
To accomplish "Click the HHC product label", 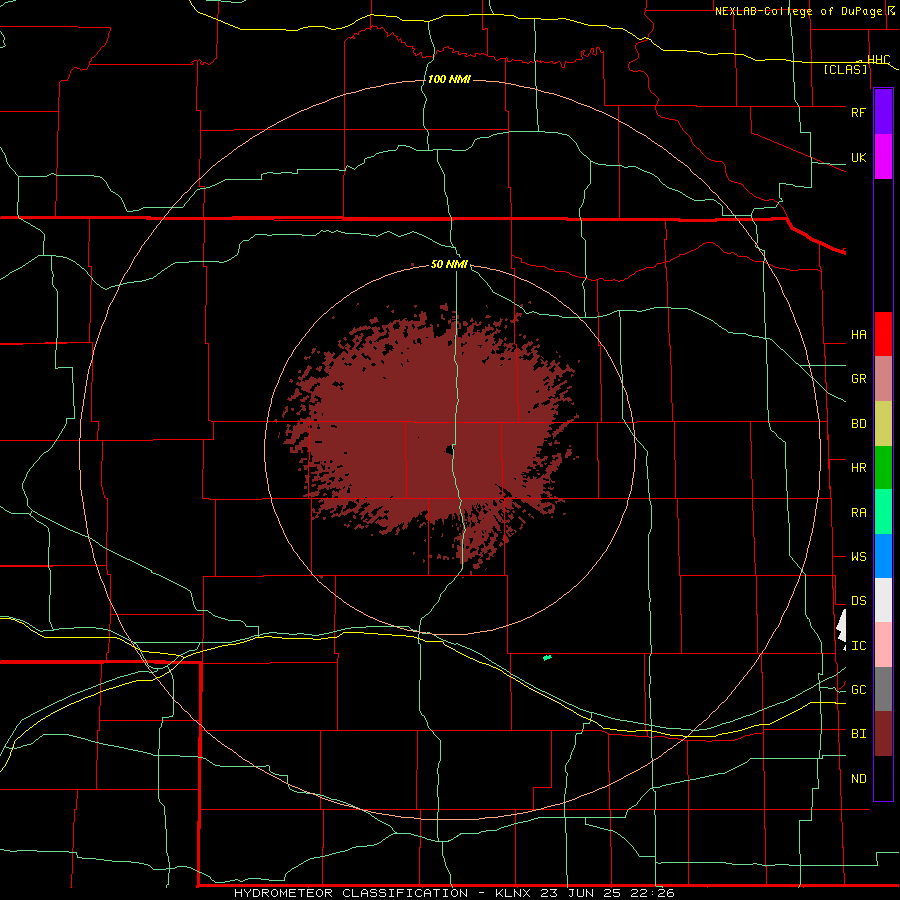I will click(x=878, y=59).
